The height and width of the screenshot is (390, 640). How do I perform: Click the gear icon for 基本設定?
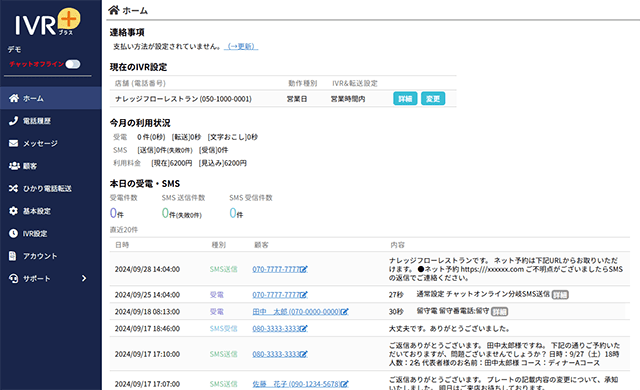pyautogui.click(x=13, y=211)
